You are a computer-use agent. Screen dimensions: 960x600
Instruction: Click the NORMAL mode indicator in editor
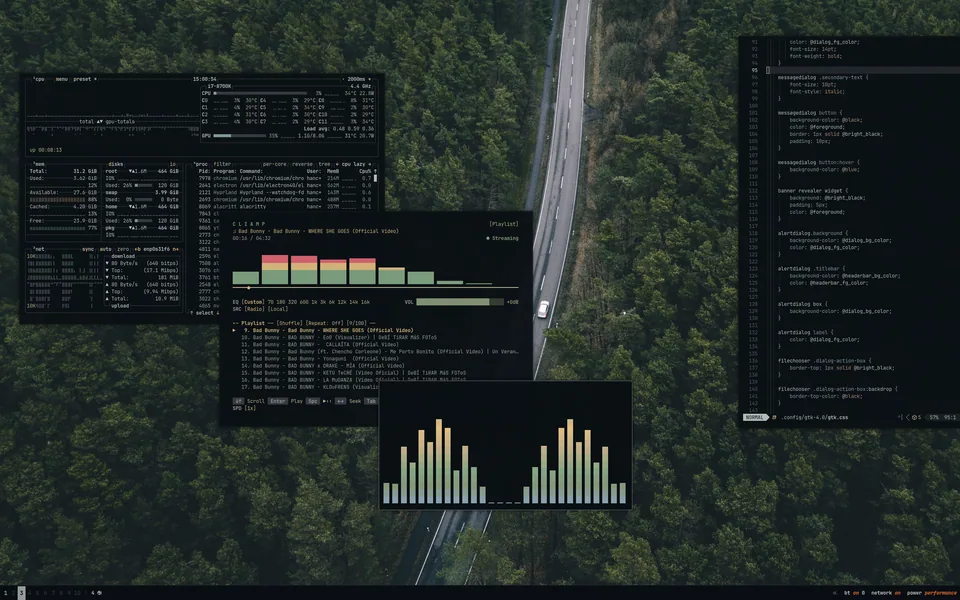click(x=755, y=418)
